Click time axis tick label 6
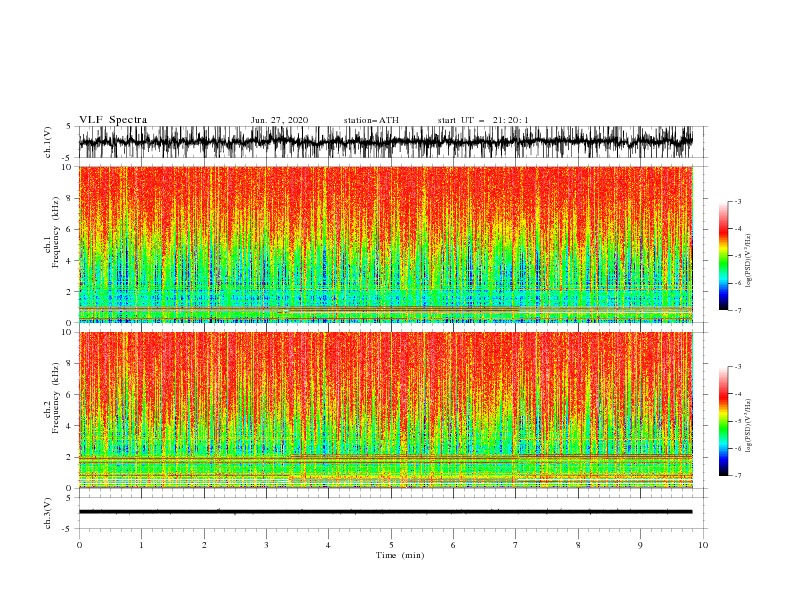792x612 pixels. pos(454,545)
